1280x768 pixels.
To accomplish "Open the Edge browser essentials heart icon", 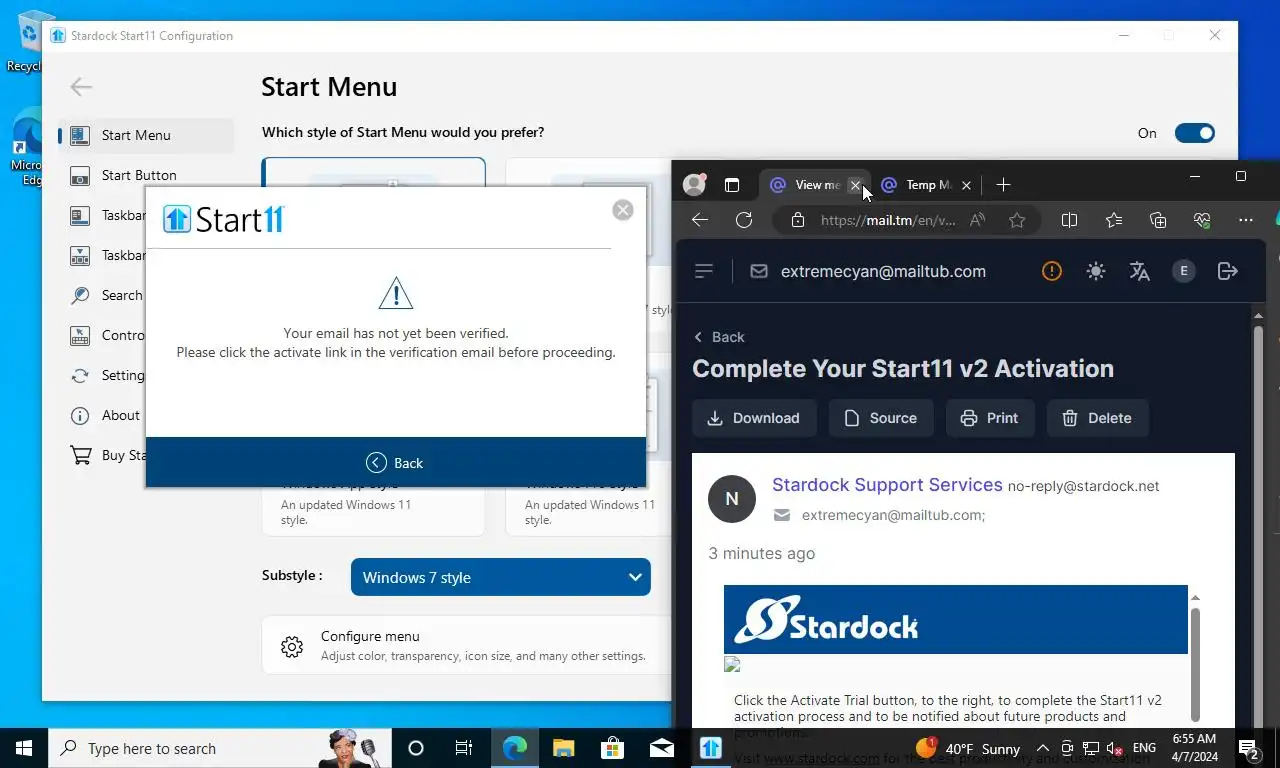I will [x=1203, y=220].
